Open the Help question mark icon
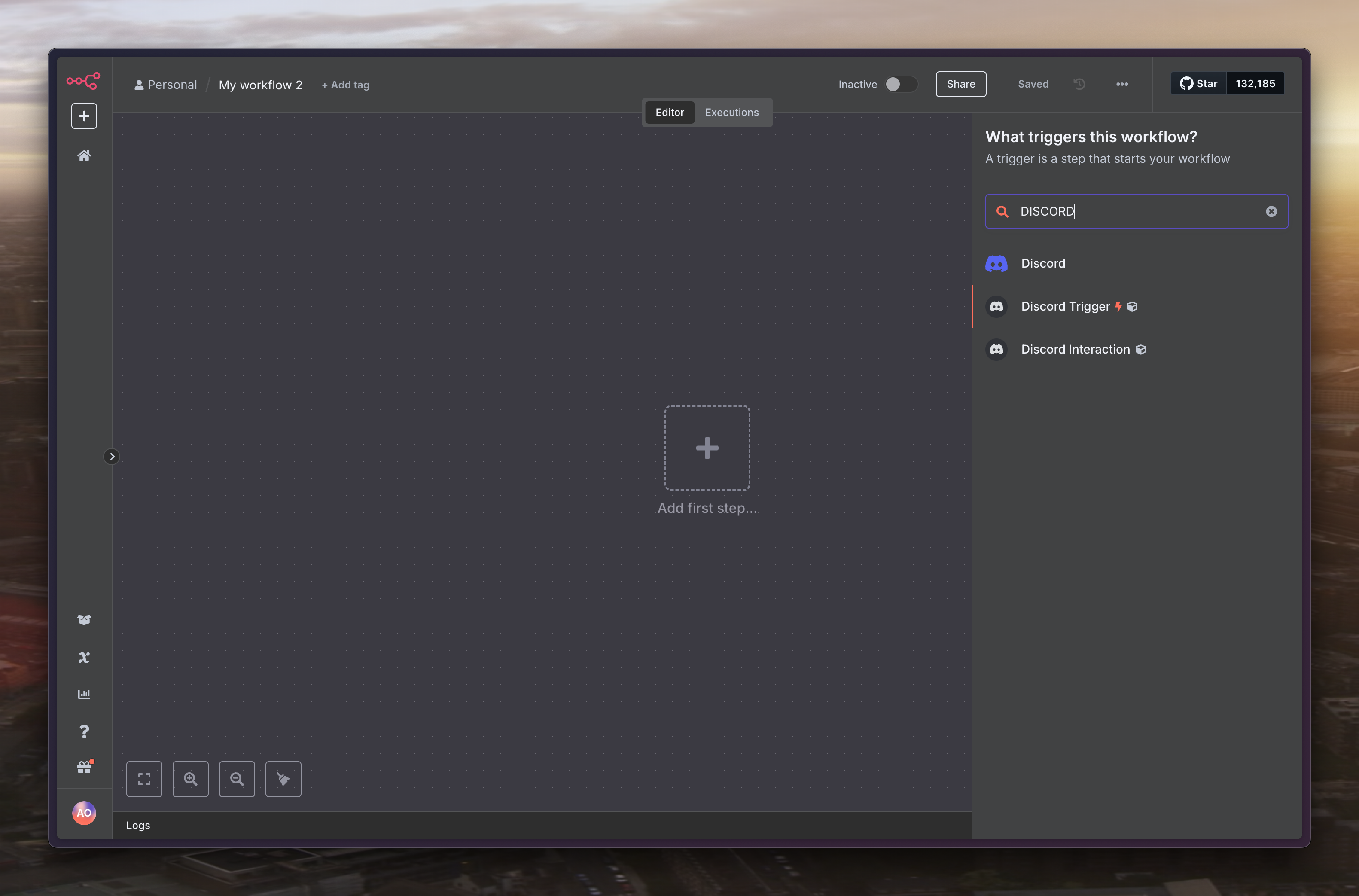The width and height of the screenshot is (1359, 896). (x=84, y=731)
